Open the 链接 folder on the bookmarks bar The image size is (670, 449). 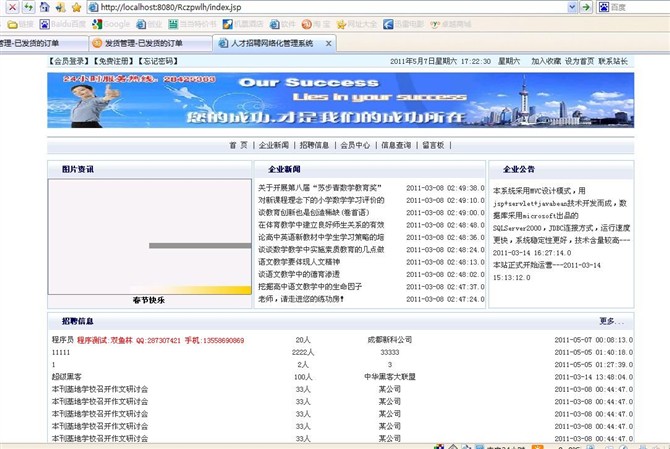[x=20, y=24]
